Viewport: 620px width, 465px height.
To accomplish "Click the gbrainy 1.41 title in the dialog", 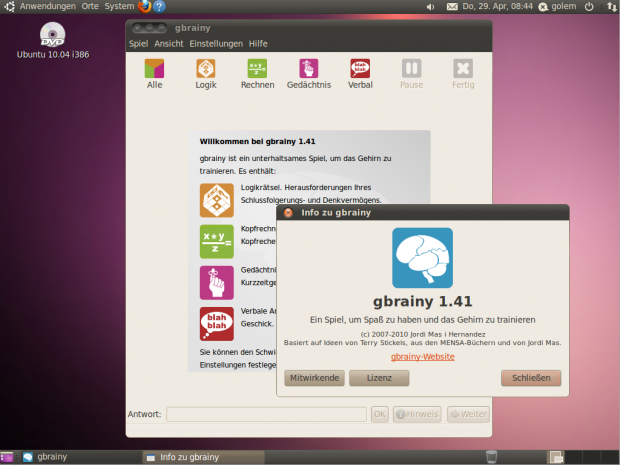I will [423, 302].
